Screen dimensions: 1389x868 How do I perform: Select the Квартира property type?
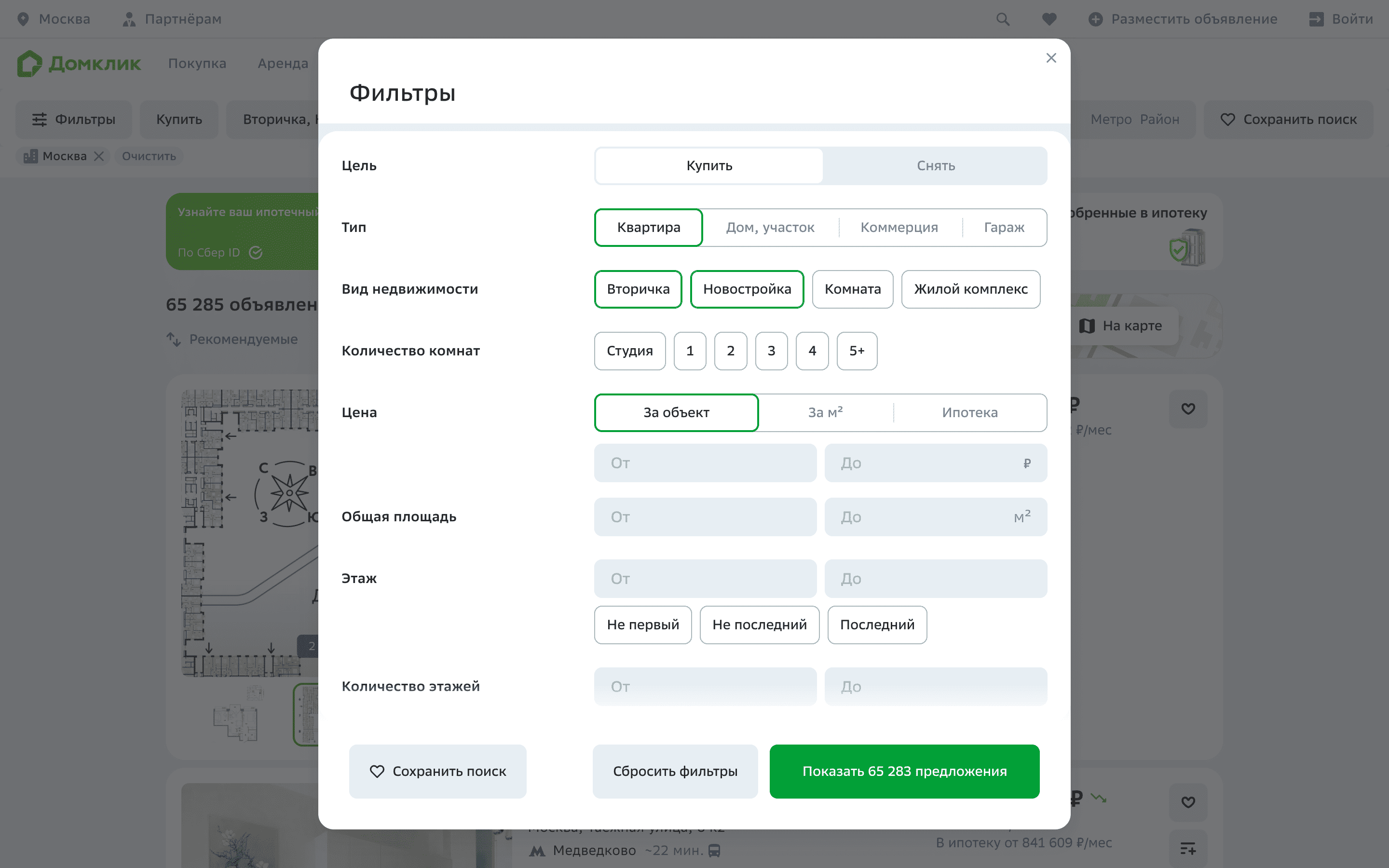pyautogui.click(x=649, y=227)
